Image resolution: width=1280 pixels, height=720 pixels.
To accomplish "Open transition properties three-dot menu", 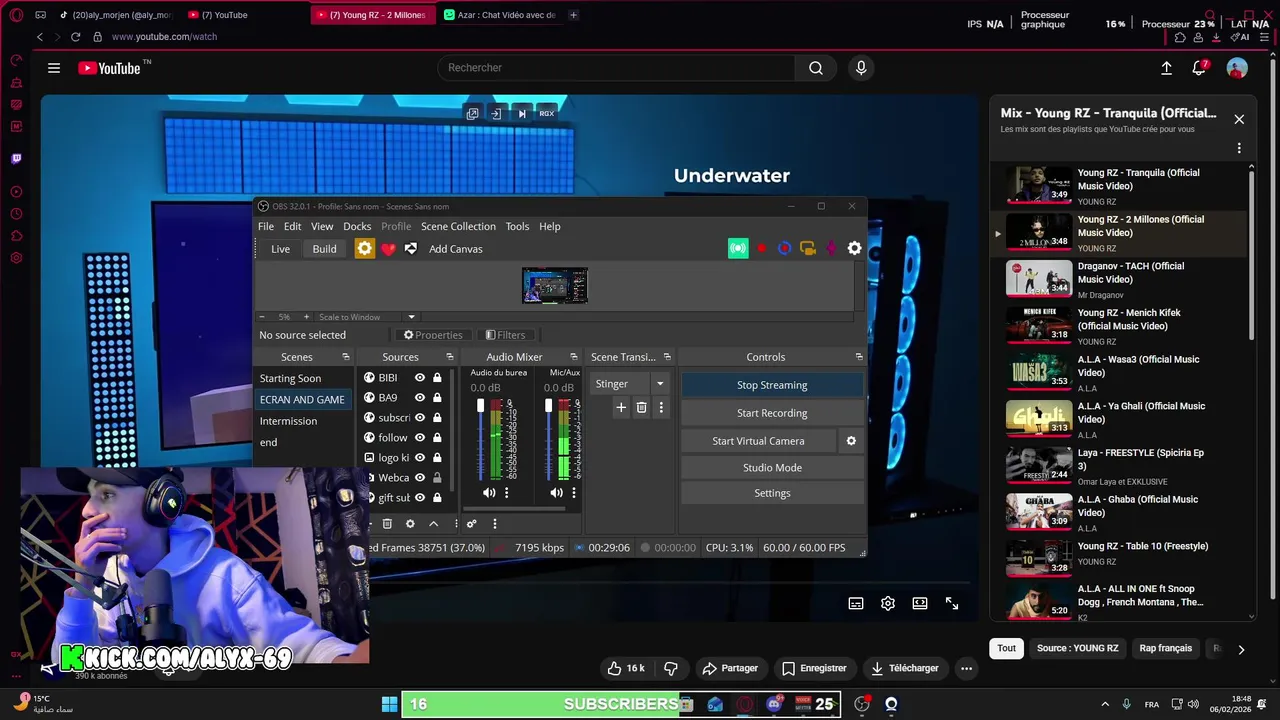I will [661, 407].
